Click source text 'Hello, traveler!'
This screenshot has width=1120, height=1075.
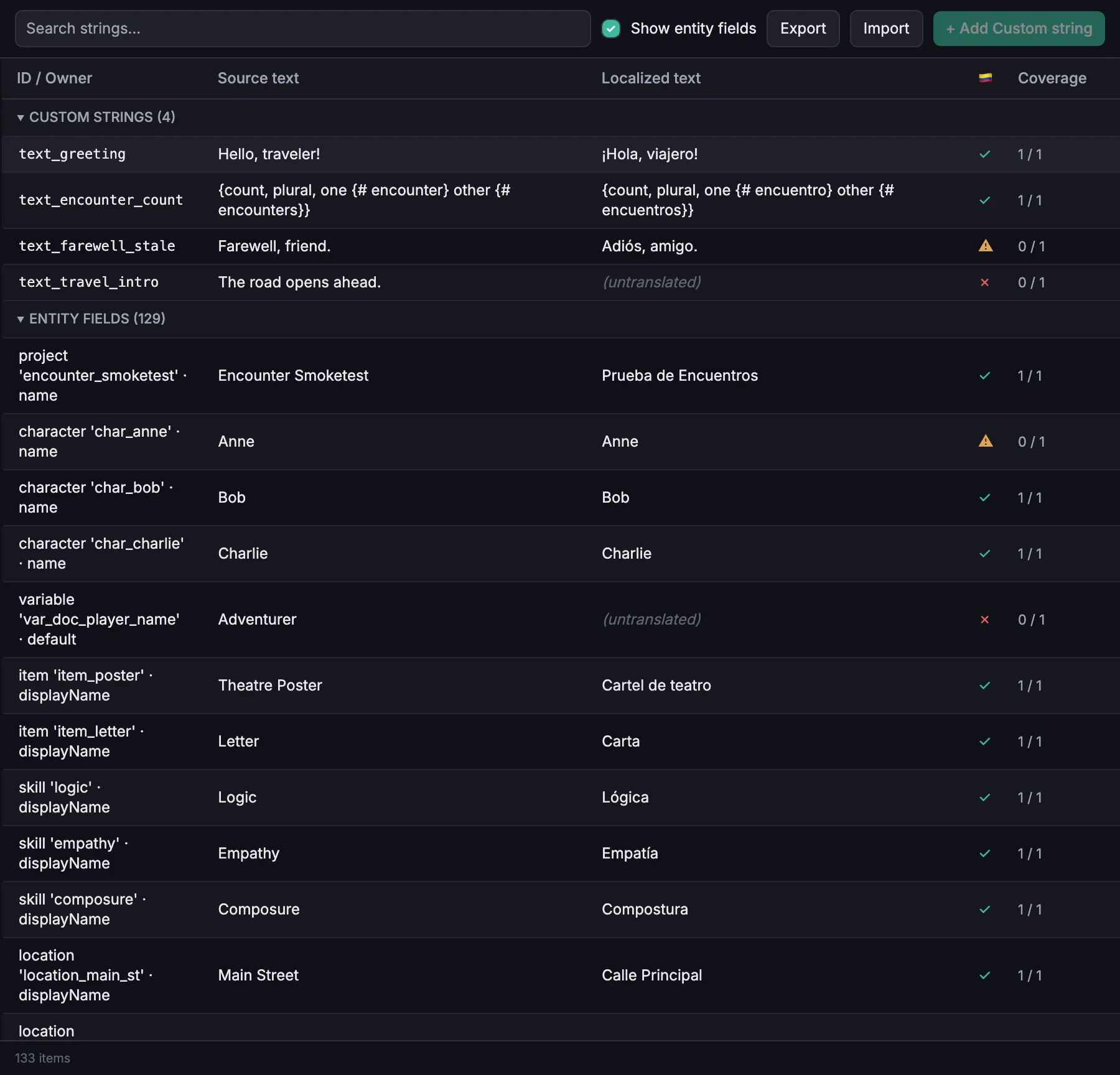269,154
